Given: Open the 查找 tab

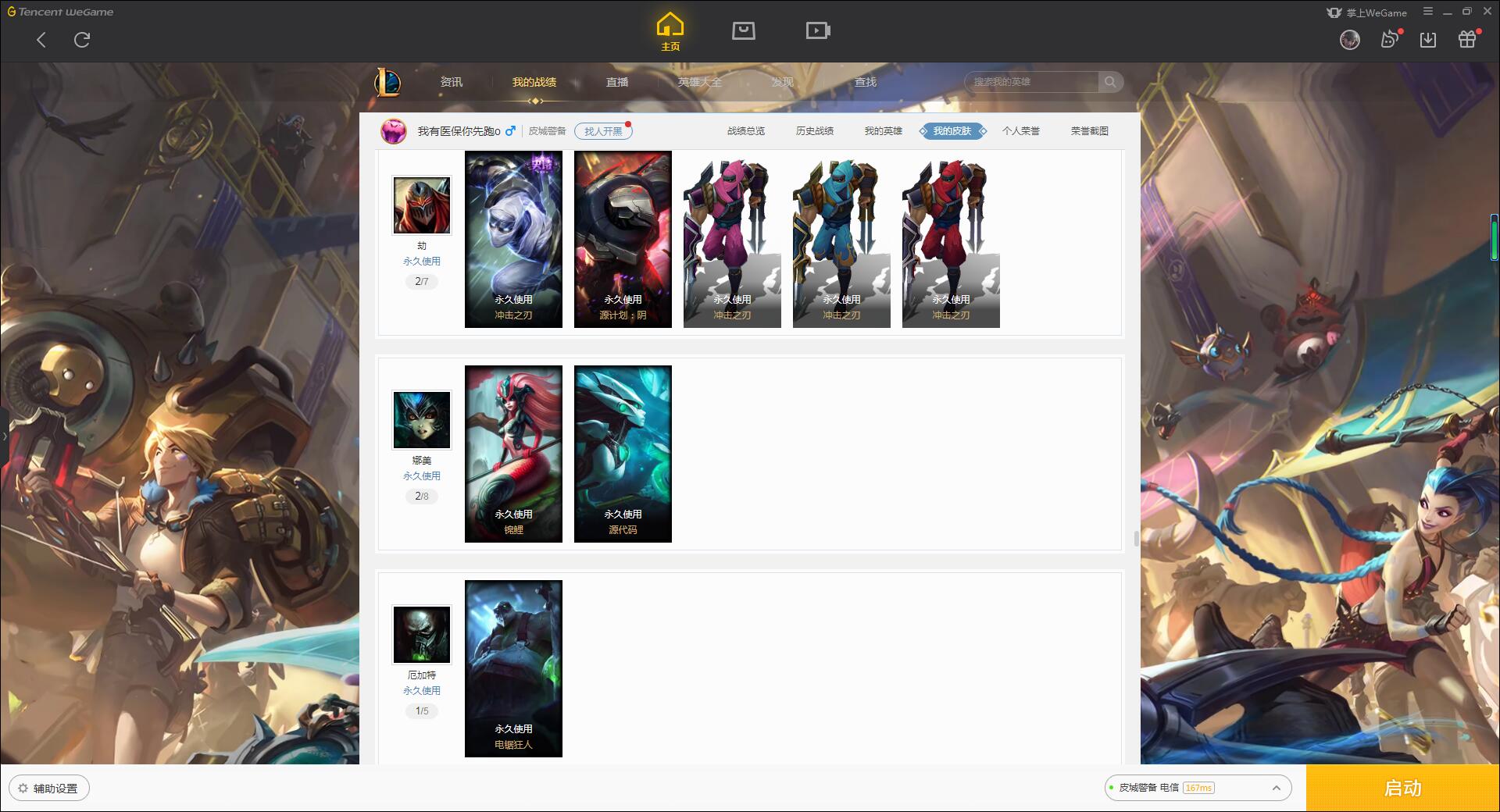Looking at the screenshot, I should point(866,82).
